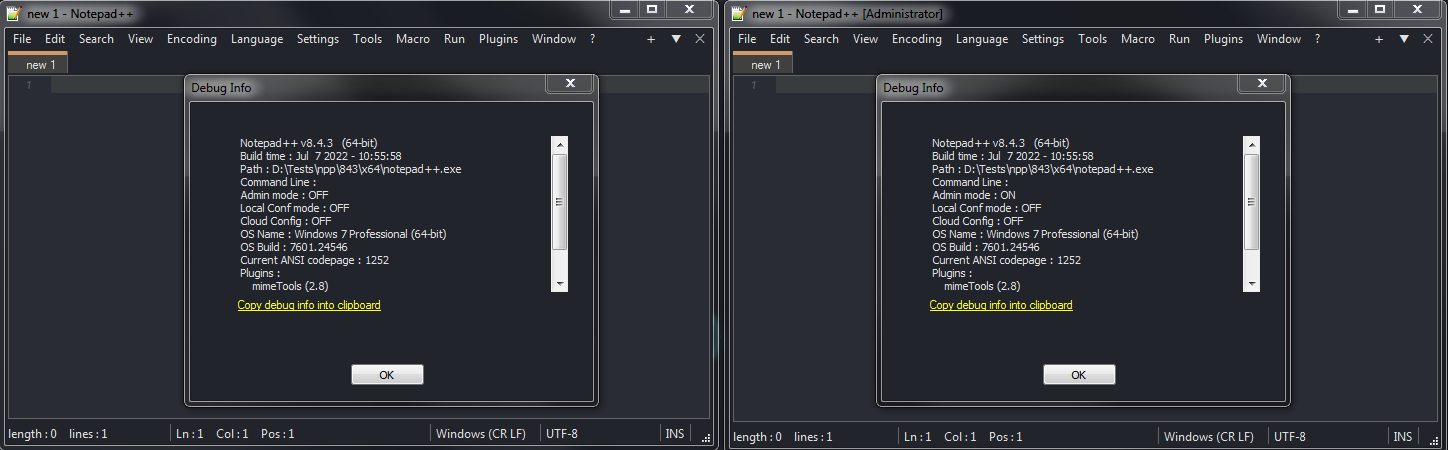The width and height of the screenshot is (1448, 450).
Task: Click the scrollbar thumb in left debug info box
Action: tap(559, 201)
